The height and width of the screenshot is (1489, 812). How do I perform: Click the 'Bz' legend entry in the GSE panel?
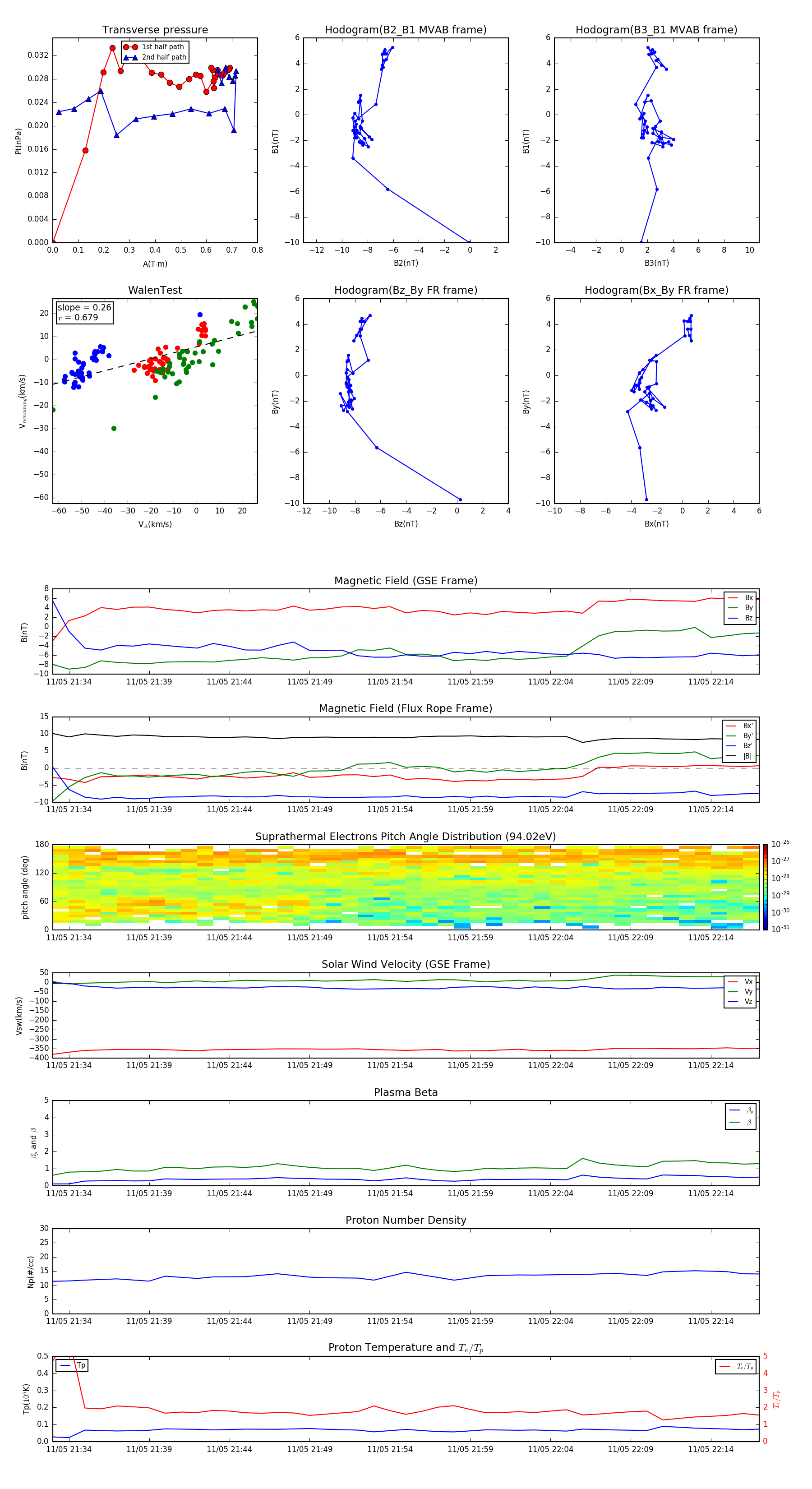(741, 618)
